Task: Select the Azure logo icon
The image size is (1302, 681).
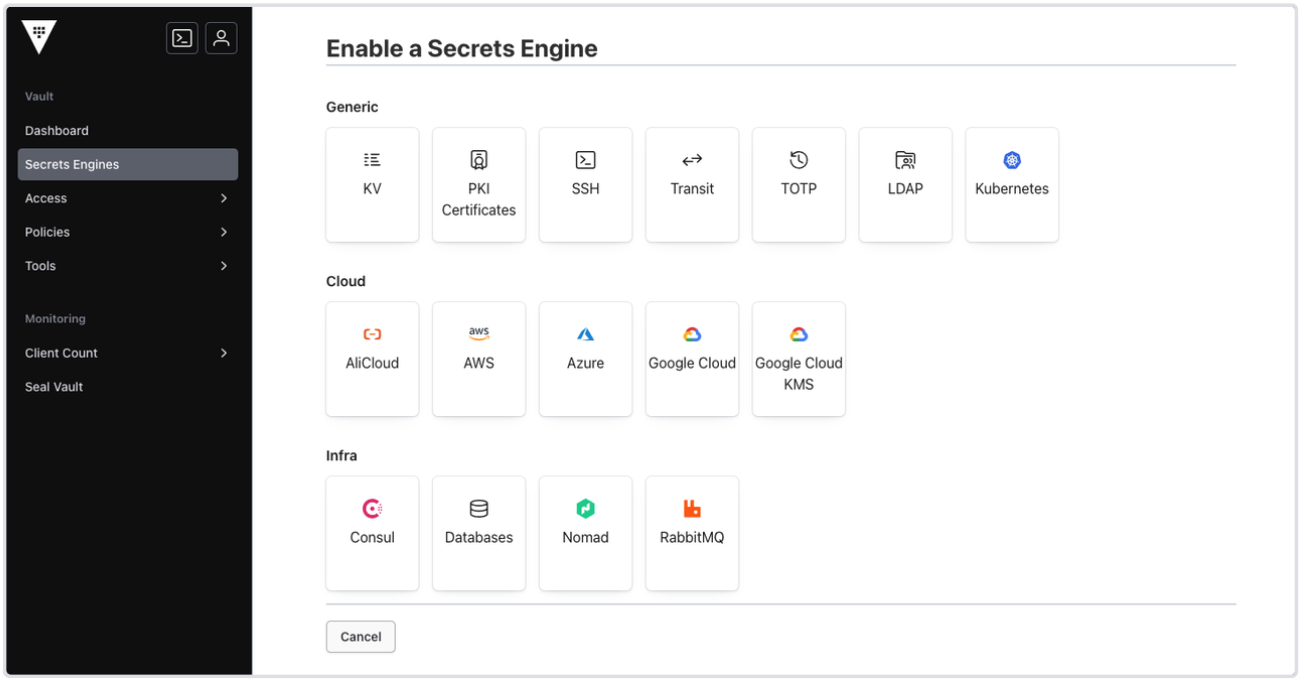Action: [585, 335]
